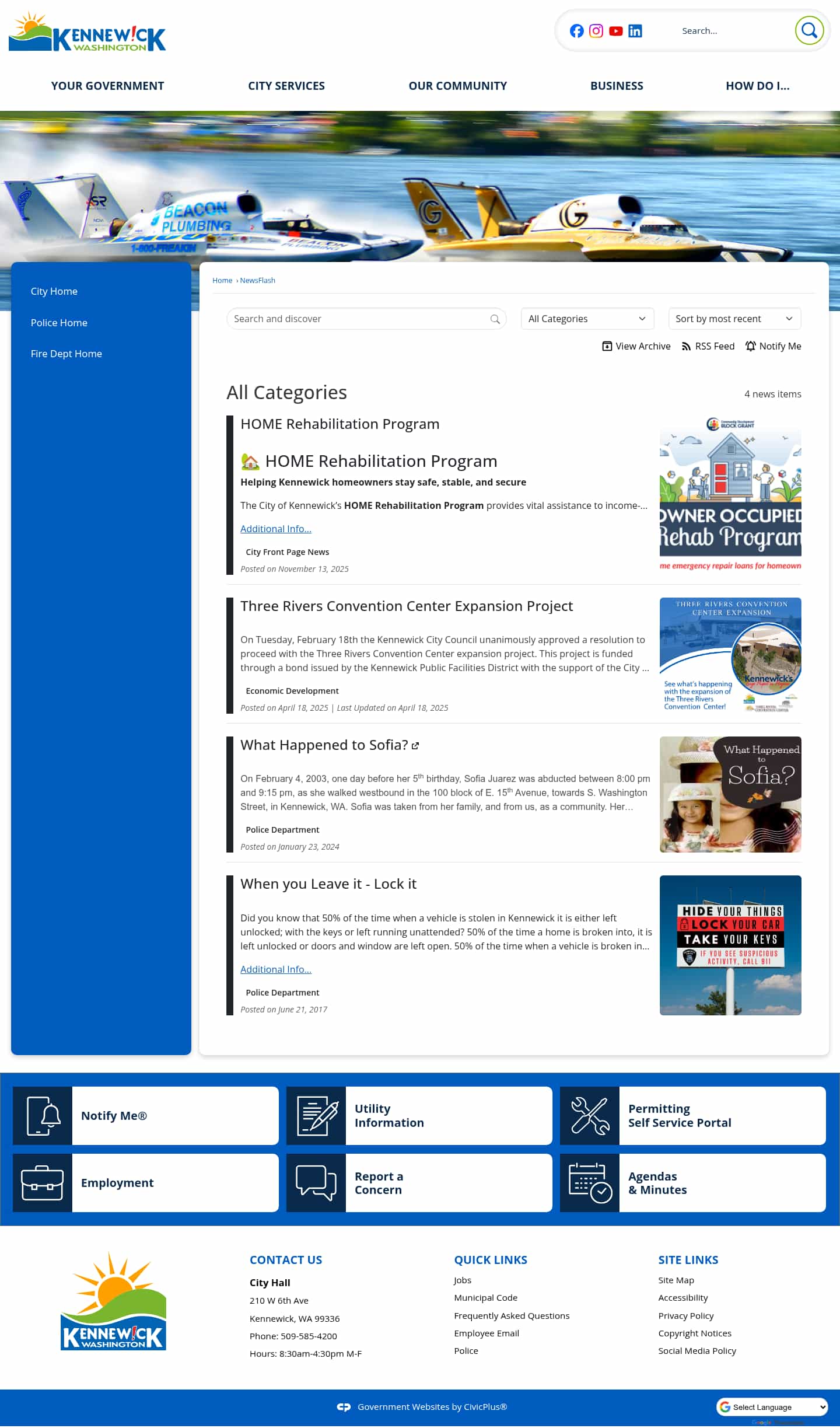Open the All Categories dropdown

point(587,319)
